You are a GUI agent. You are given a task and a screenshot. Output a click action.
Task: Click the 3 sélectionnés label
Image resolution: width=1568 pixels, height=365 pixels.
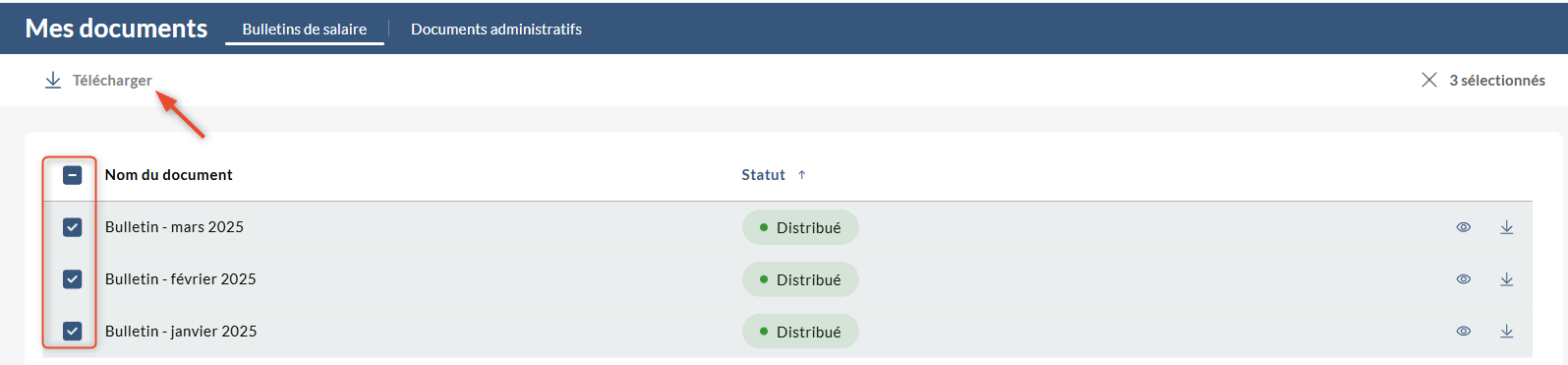1497,81
